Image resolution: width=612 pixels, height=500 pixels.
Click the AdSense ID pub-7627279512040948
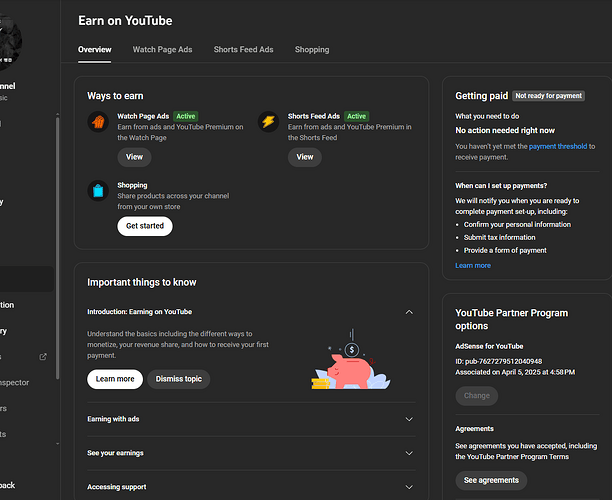coord(498,361)
